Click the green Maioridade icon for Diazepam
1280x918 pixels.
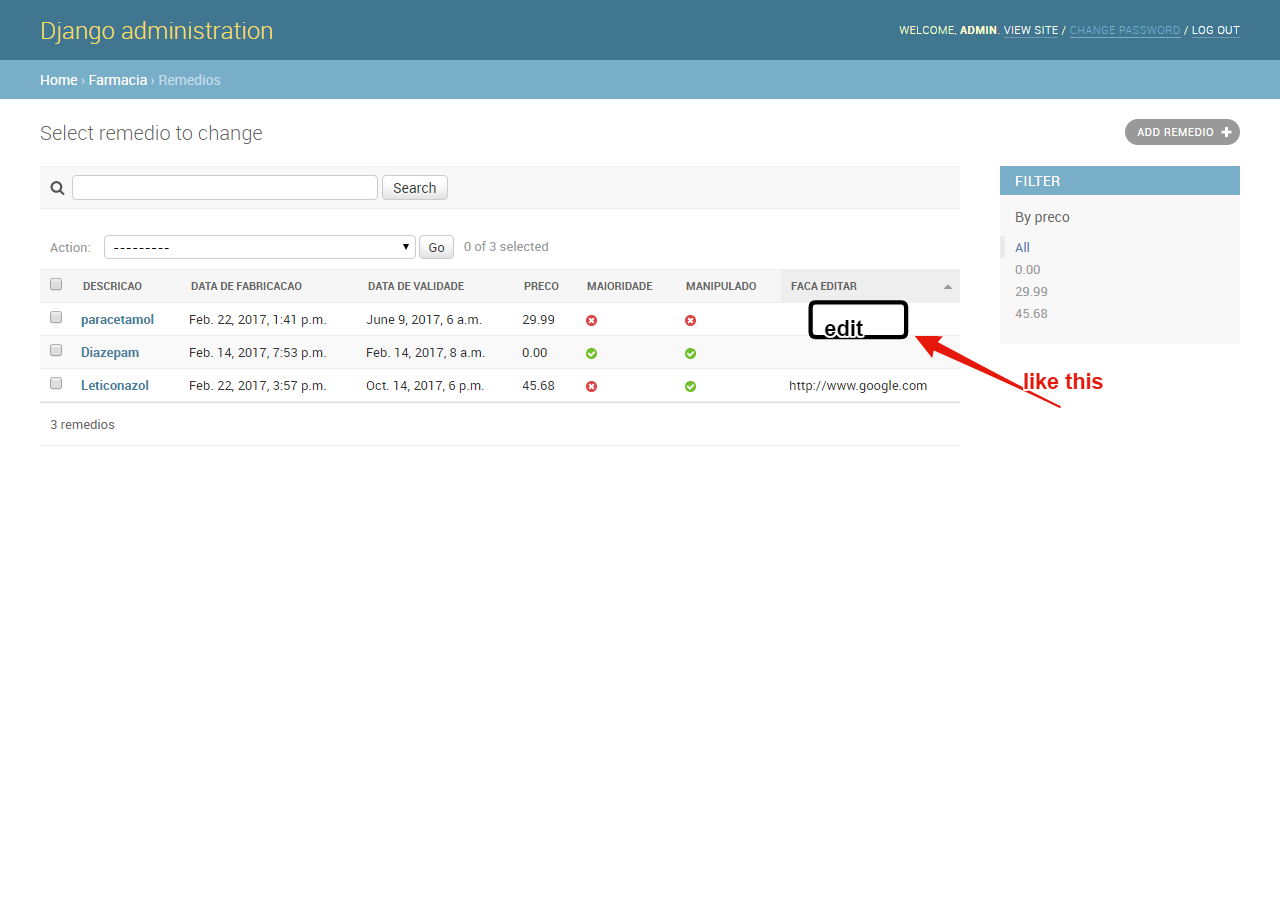[x=592, y=353]
